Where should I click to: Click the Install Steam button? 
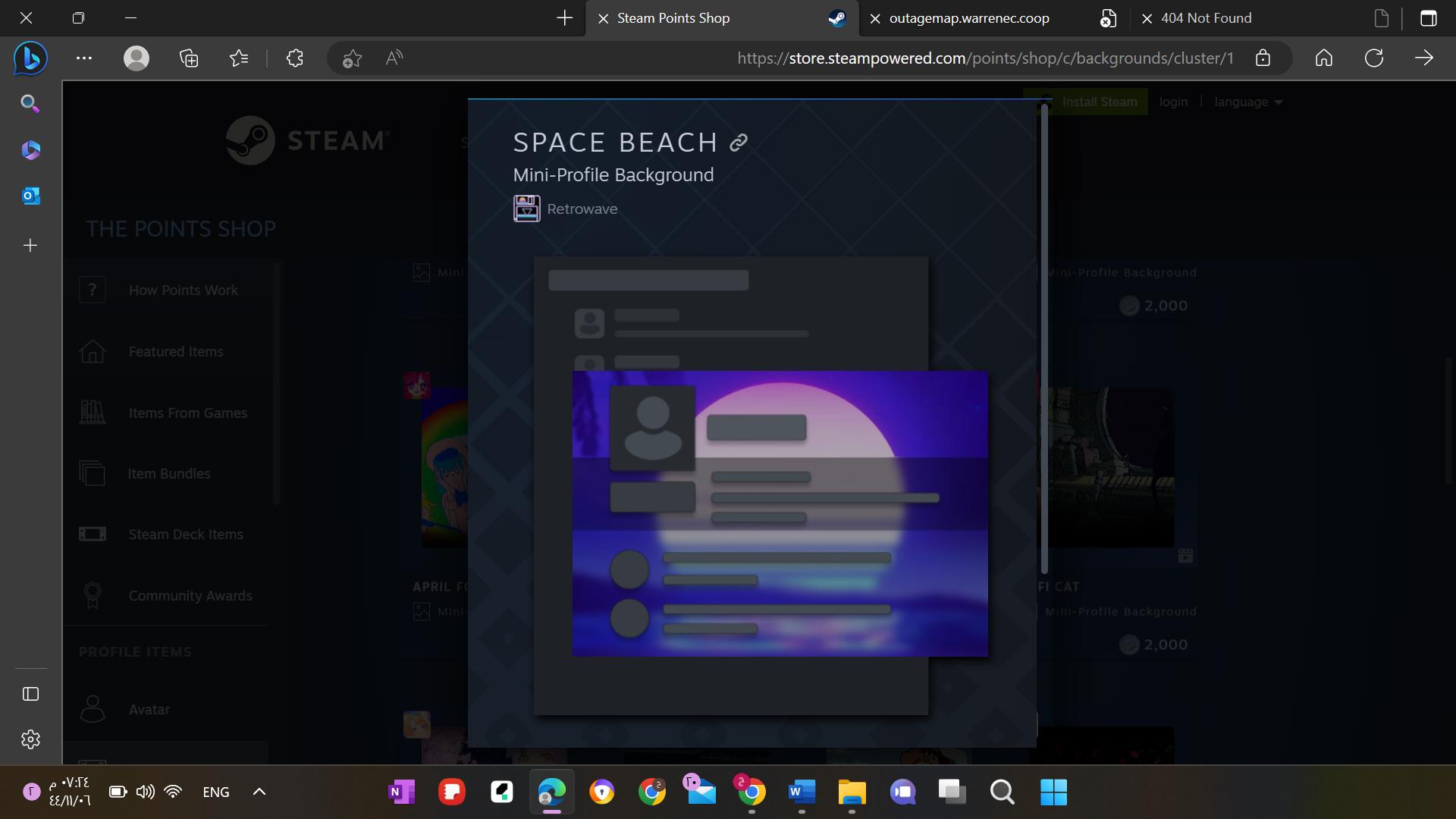click(x=1085, y=102)
